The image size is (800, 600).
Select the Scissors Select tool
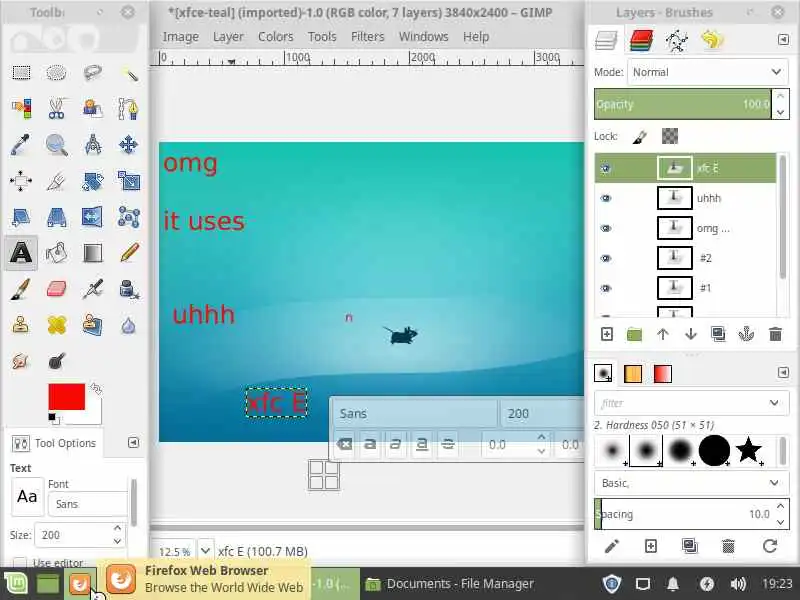click(56, 109)
